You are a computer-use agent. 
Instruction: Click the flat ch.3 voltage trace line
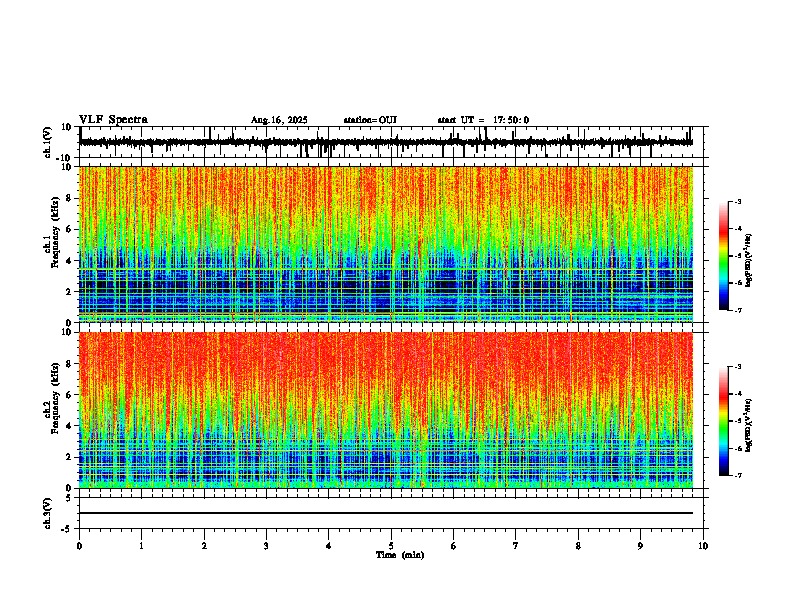386,513
